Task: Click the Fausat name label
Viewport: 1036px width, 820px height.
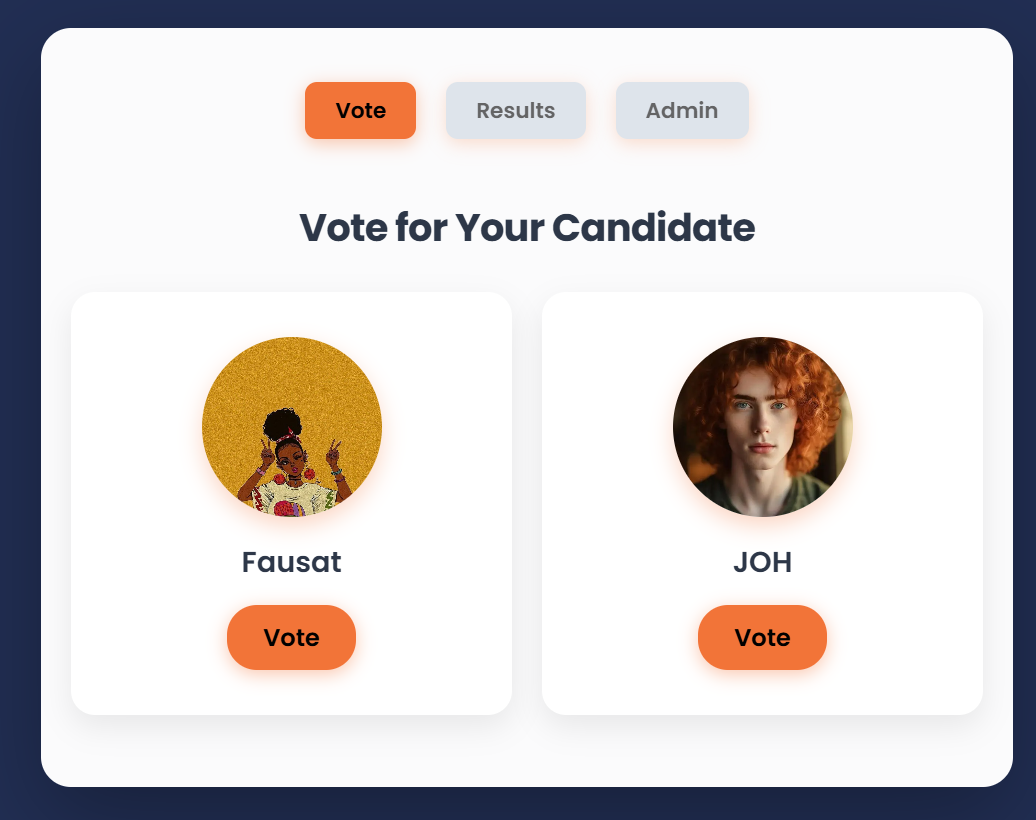Action: (291, 563)
